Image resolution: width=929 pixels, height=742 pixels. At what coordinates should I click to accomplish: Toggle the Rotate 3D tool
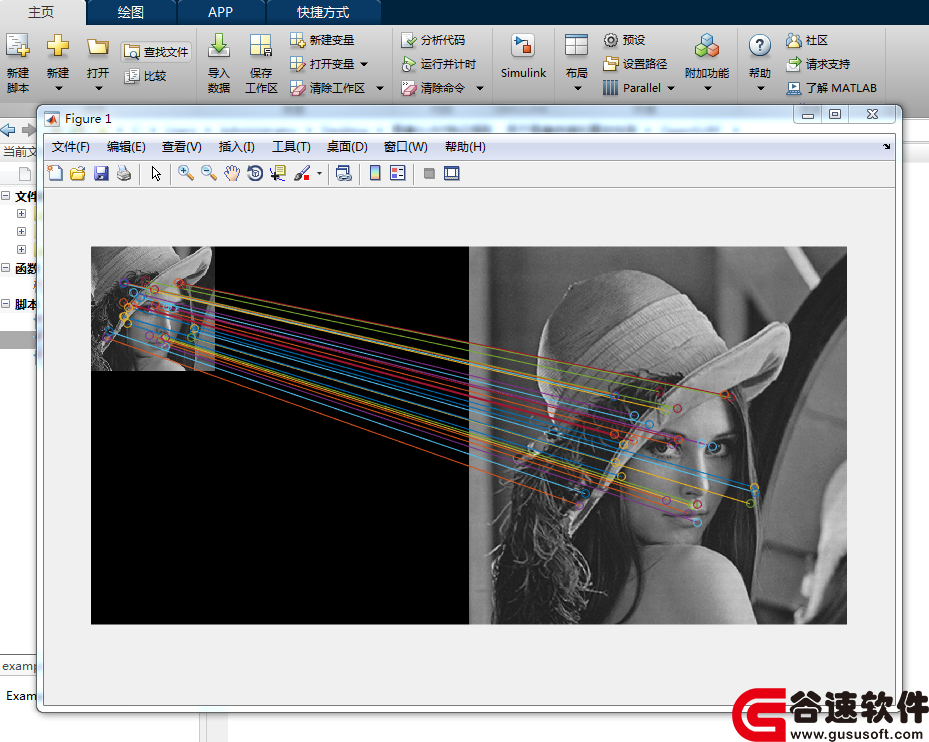click(x=255, y=173)
